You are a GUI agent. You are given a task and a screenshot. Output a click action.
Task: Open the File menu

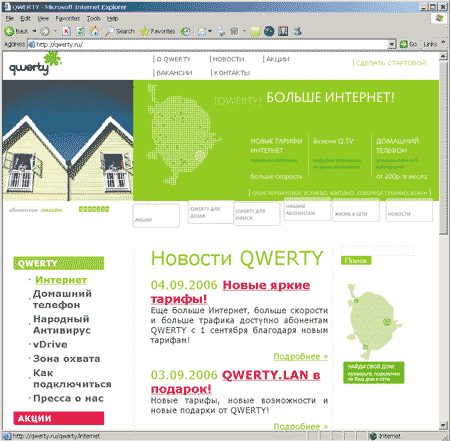point(10,19)
